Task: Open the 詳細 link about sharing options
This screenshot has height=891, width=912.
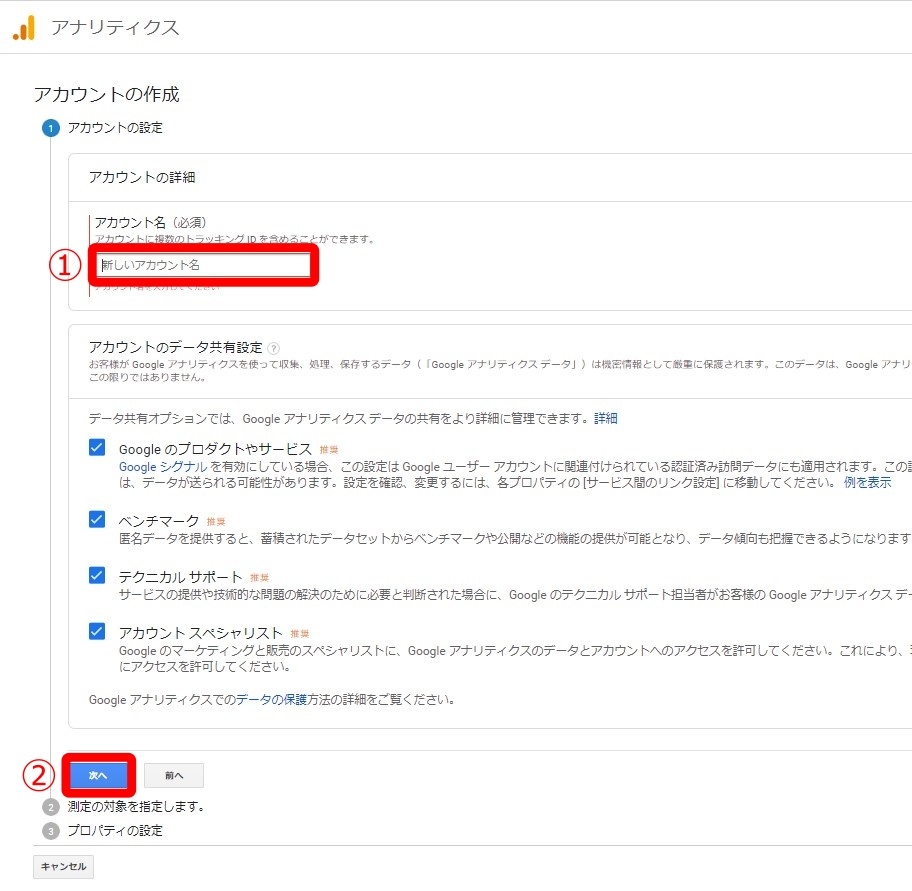Action: coord(604,418)
